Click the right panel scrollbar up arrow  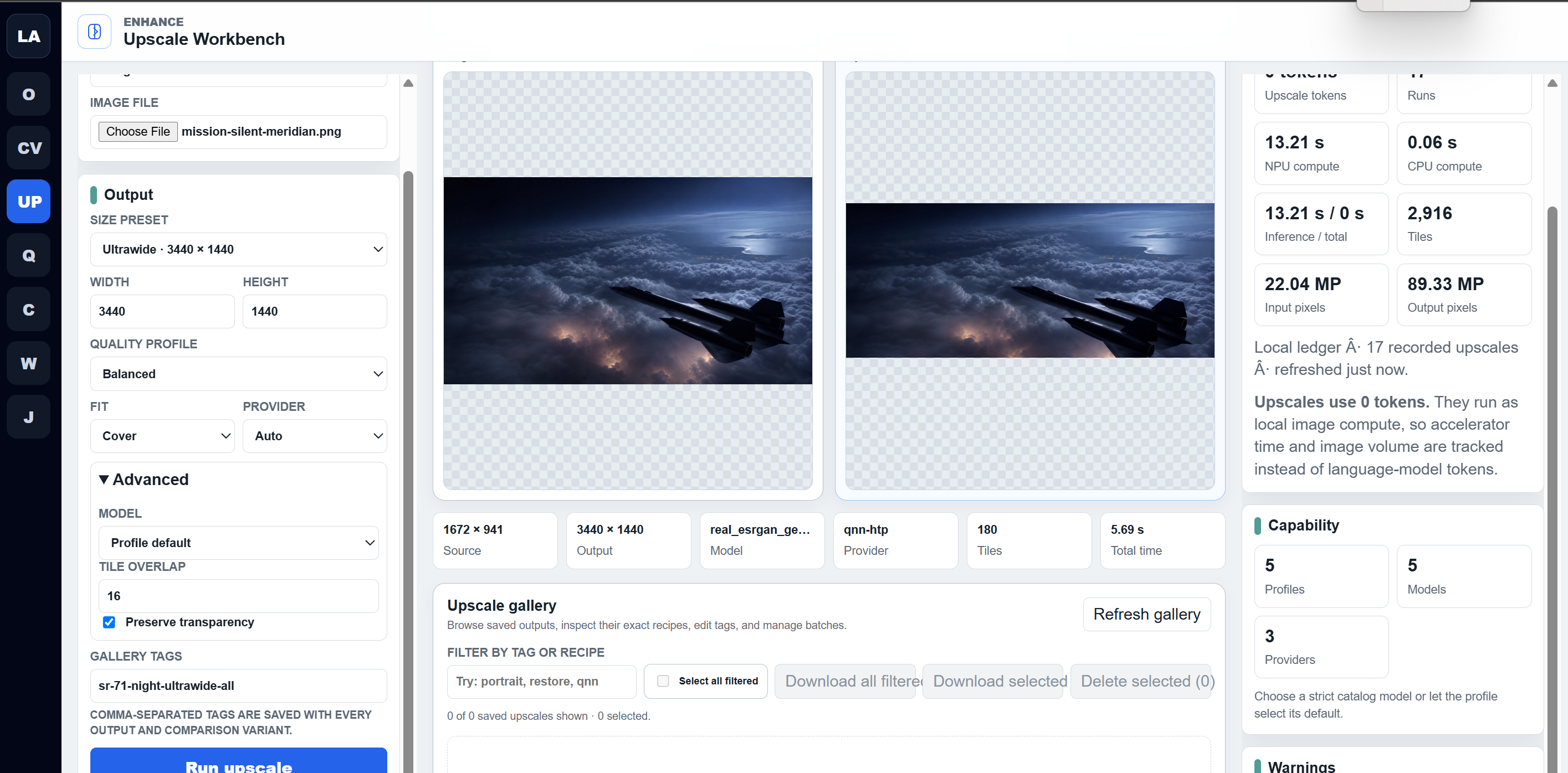(1553, 83)
